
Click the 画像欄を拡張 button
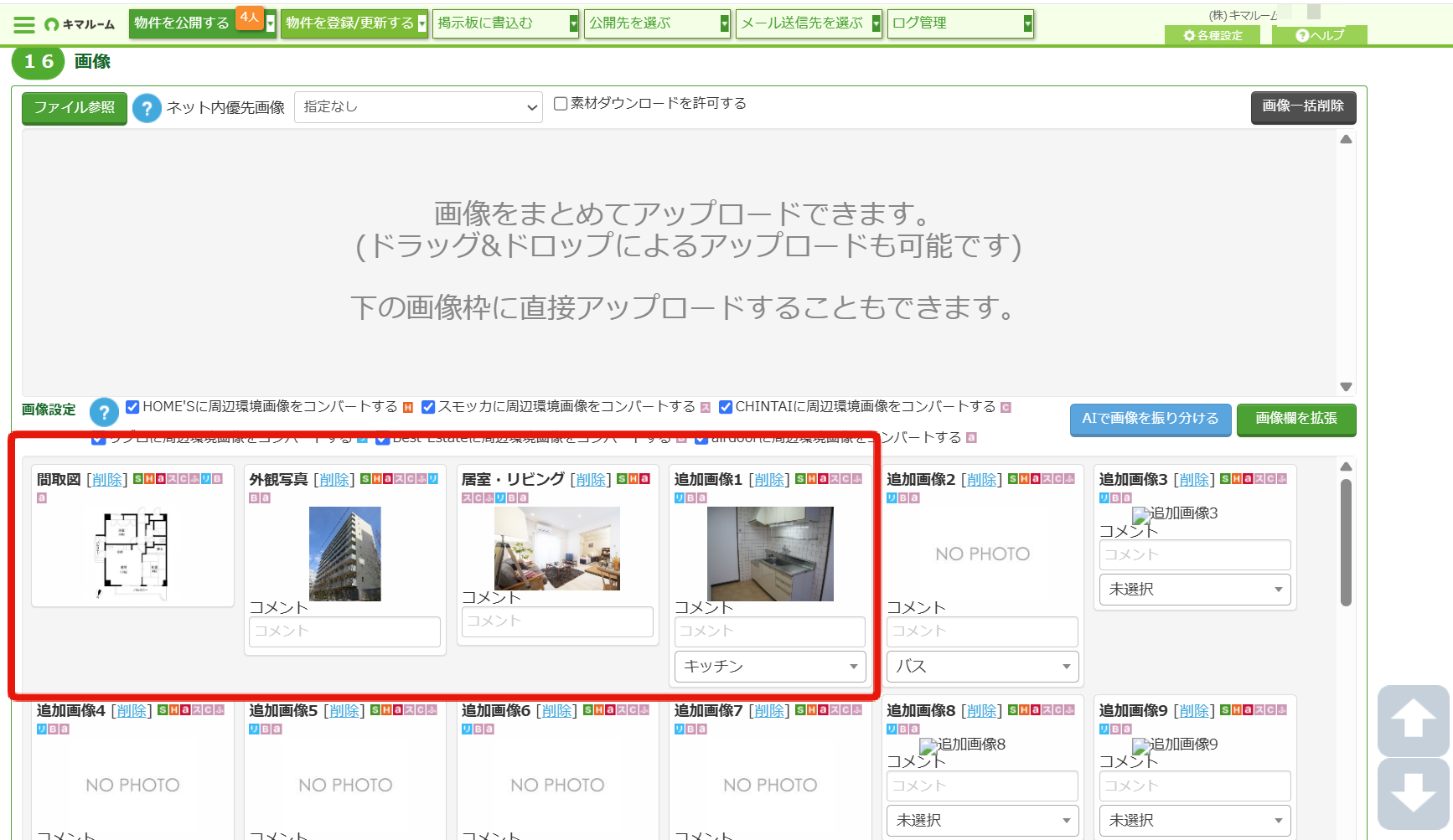click(x=1296, y=419)
